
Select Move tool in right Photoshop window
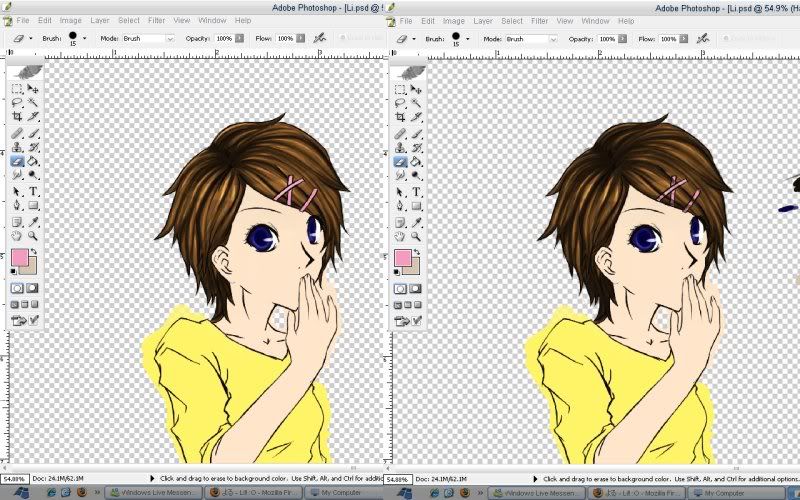pyautogui.click(x=416, y=89)
